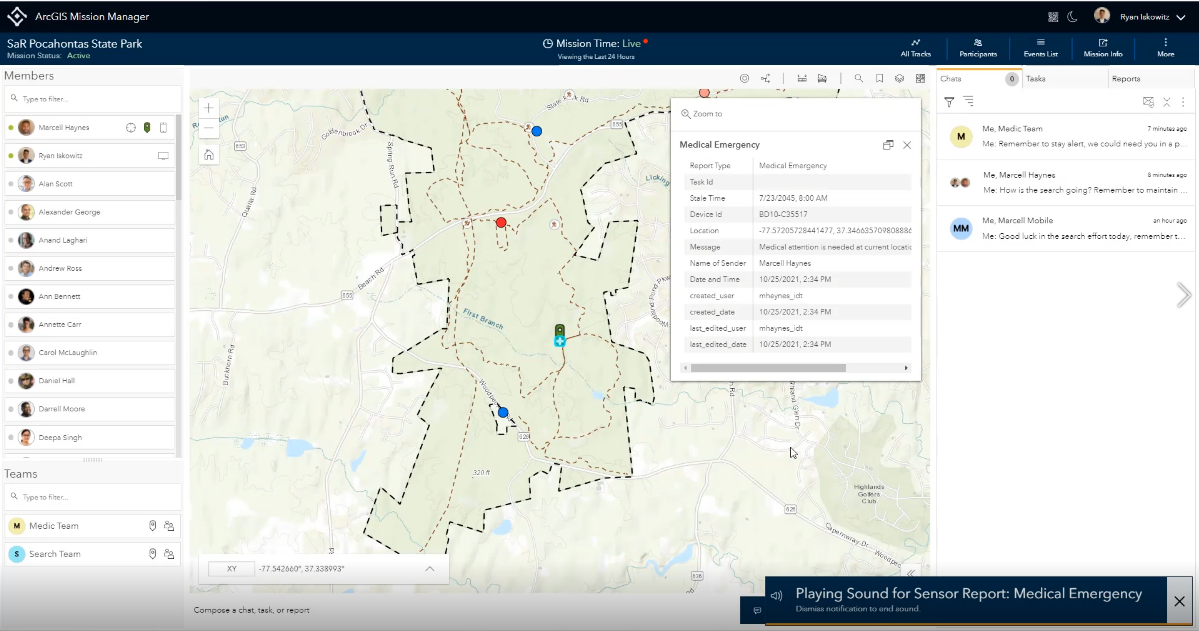1199x631 pixels.
Task: Click the popup horizontal scrollbar
Action: coord(767,368)
